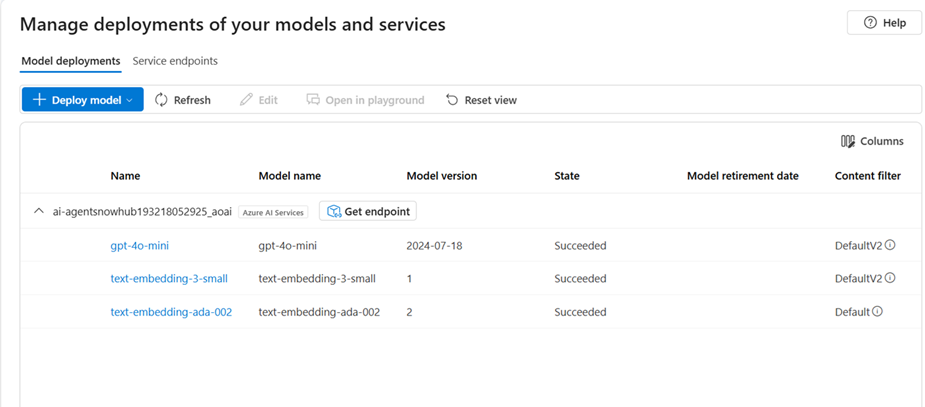Image resolution: width=925 pixels, height=407 pixels.
Task: Click the Content filter column header
Action: click(867, 176)
